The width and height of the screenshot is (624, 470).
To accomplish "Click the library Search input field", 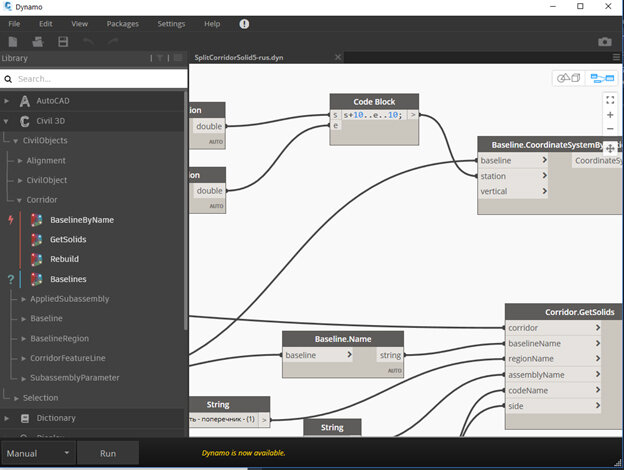I will 94,79.
